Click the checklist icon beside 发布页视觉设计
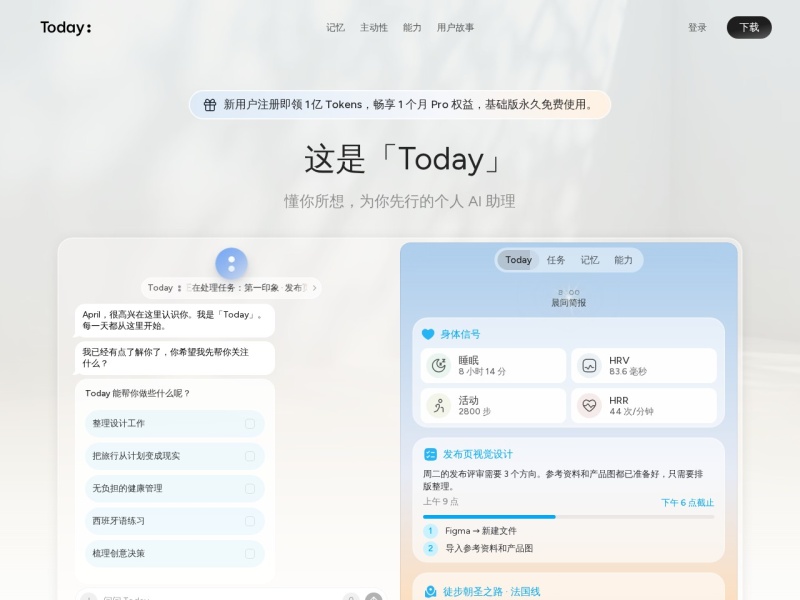This screenshot has height=600, width=800. pyautogui.click(x=430, y=454)
